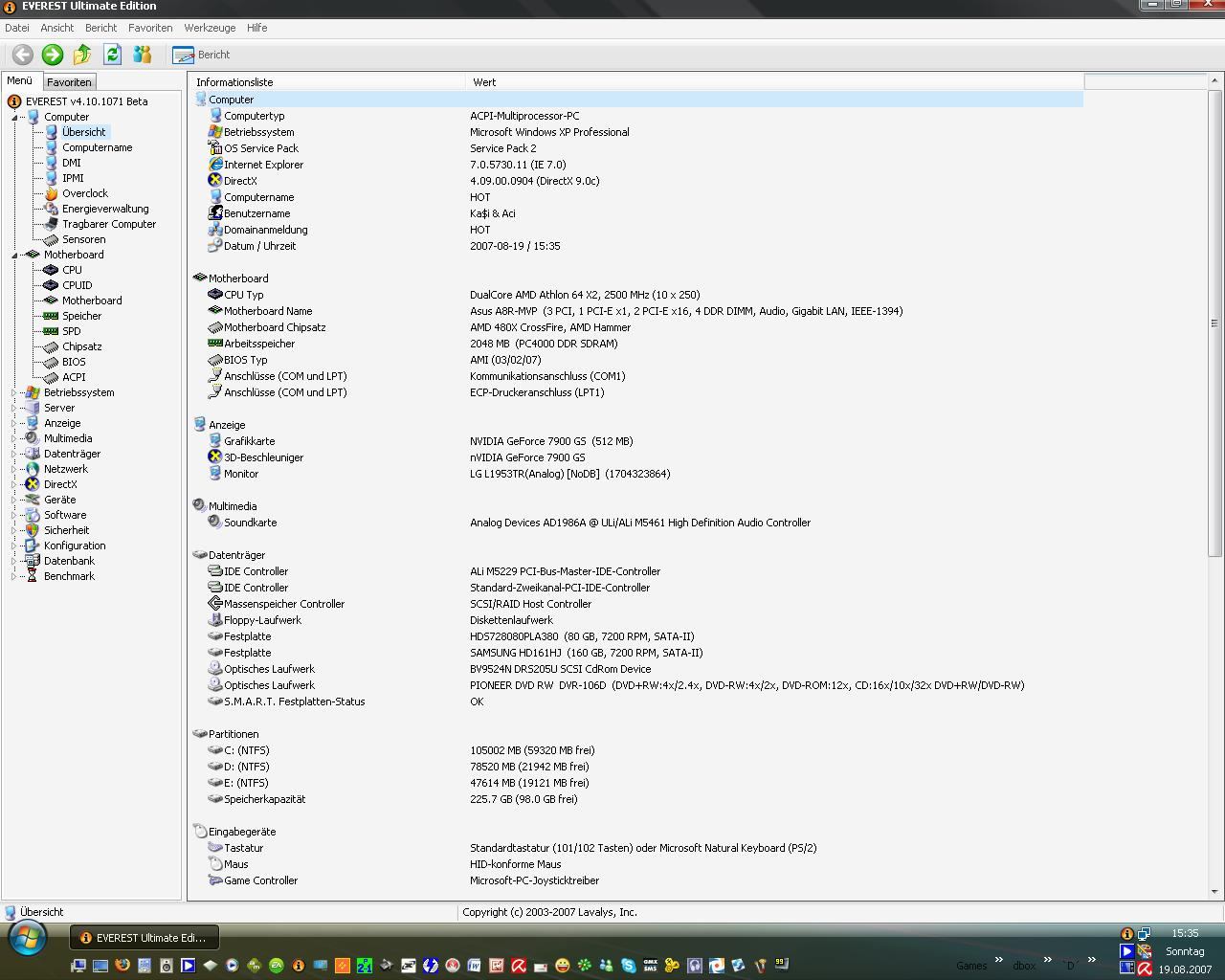Switch to the Favoriten tab

coord(69,82)
